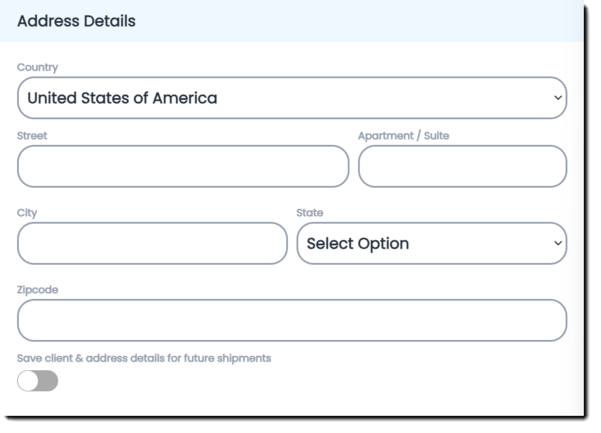Select the Zipcode input box
This screenshot has height=433, width=601.
(x=292, y=321)
